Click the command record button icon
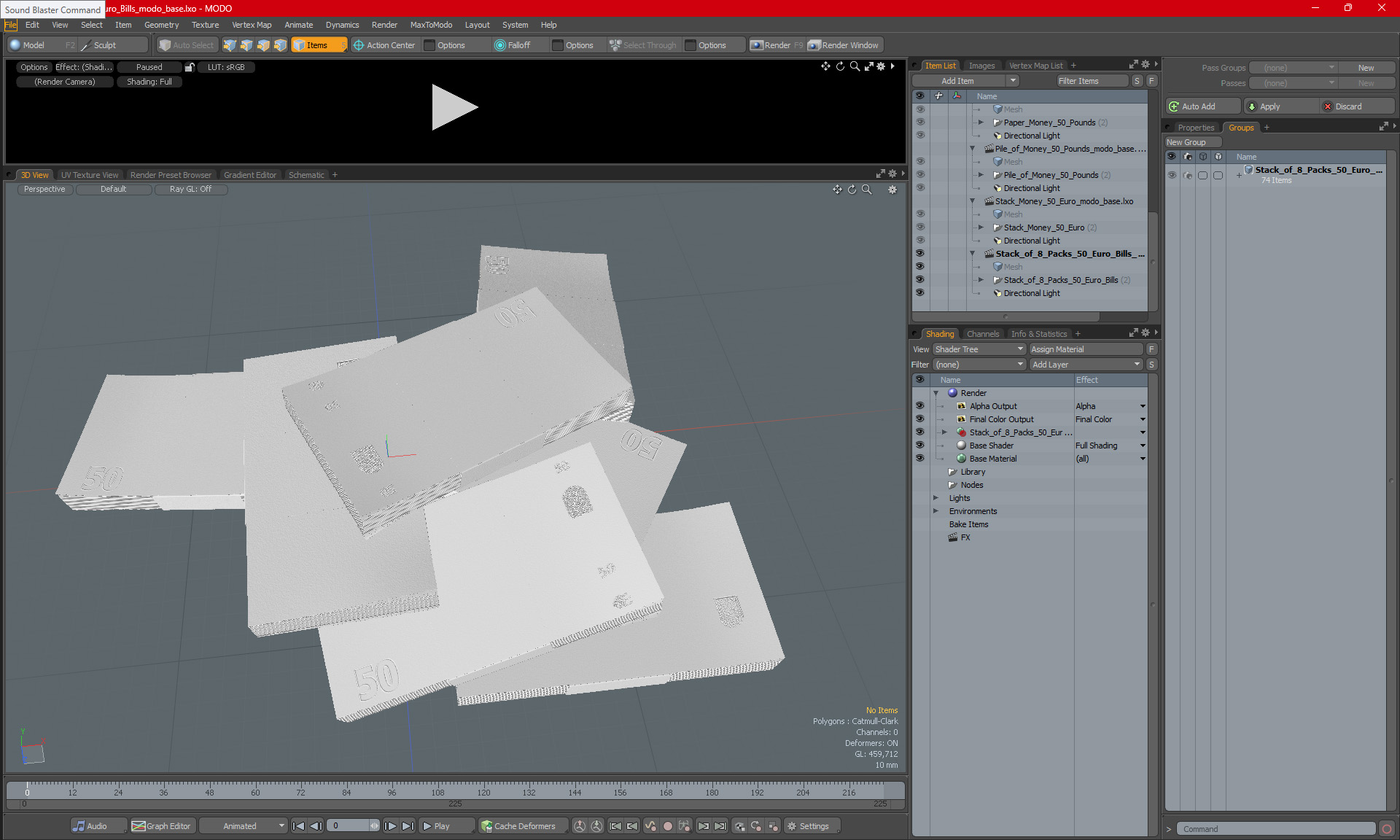This screenshot has height=840, width=1400. click(x=1387, y=829)
